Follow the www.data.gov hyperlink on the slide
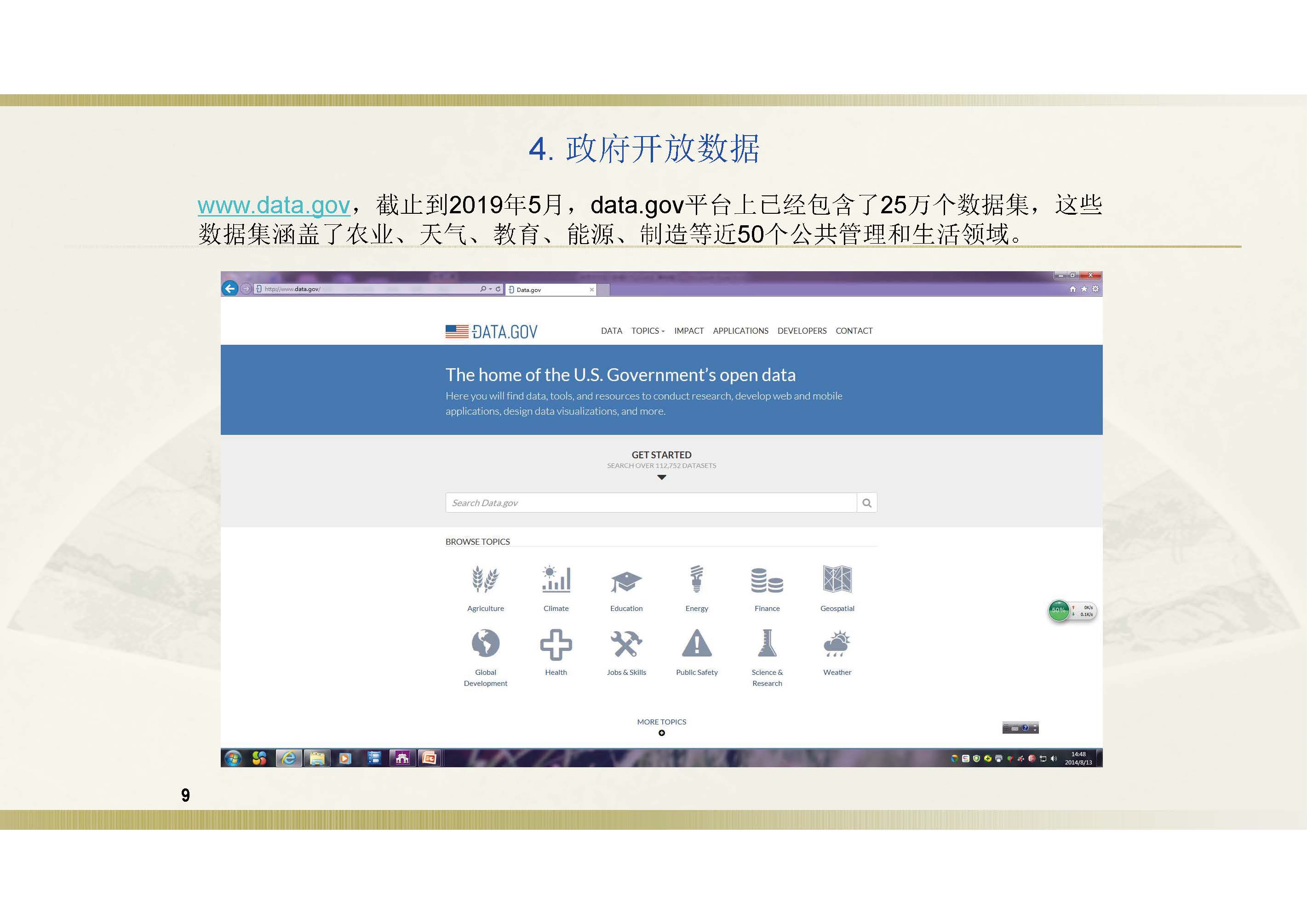This screenshot has height=924, width=1307. [x=273, y=206]
